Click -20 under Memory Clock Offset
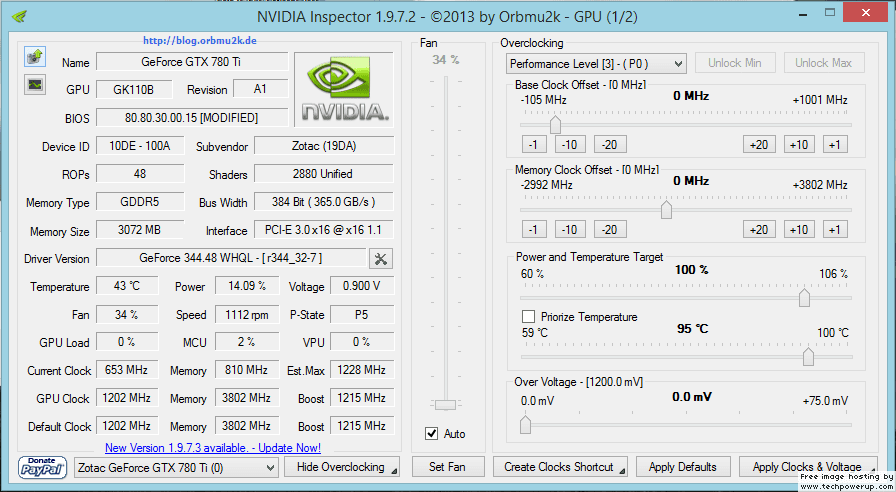This screenshot has height=492, width=896. pos(610,230)
